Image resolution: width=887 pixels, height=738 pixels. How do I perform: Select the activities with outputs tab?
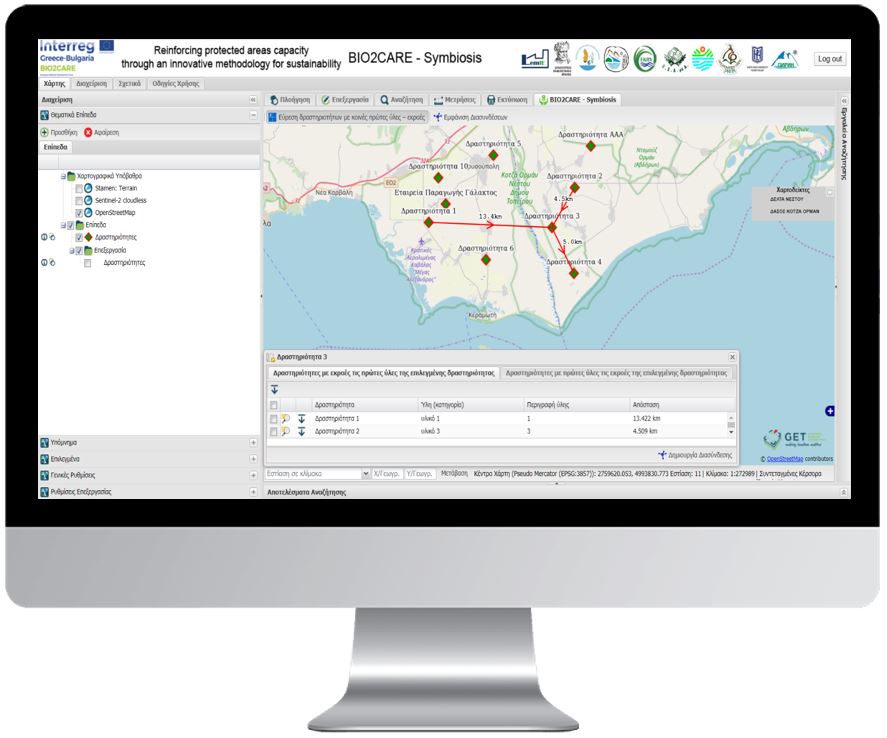tap(384, 373)
